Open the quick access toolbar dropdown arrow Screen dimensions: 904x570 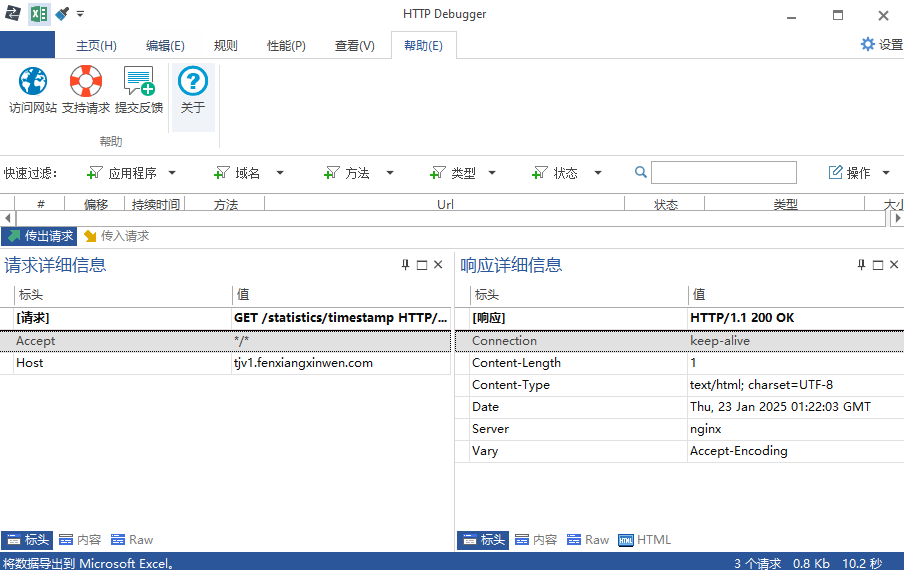80,14
